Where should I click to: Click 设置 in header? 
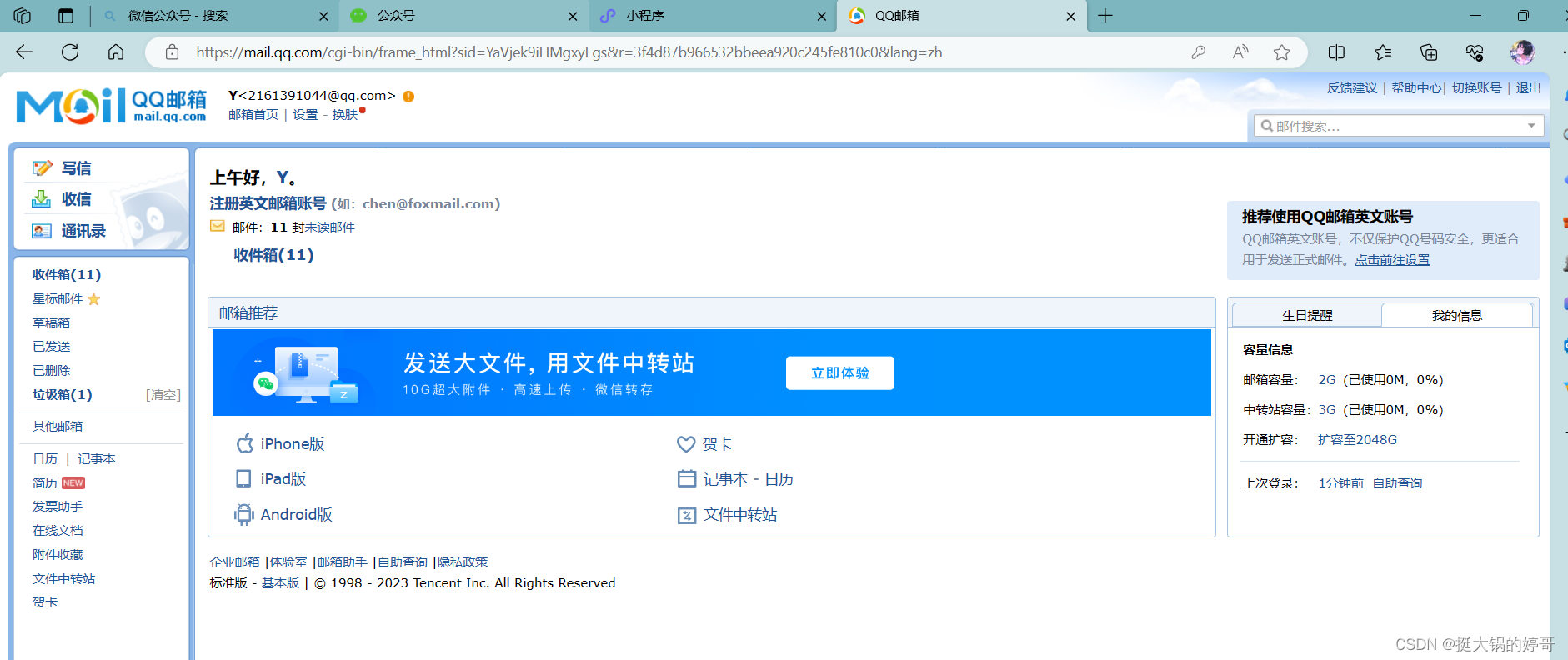coord(305,114)
